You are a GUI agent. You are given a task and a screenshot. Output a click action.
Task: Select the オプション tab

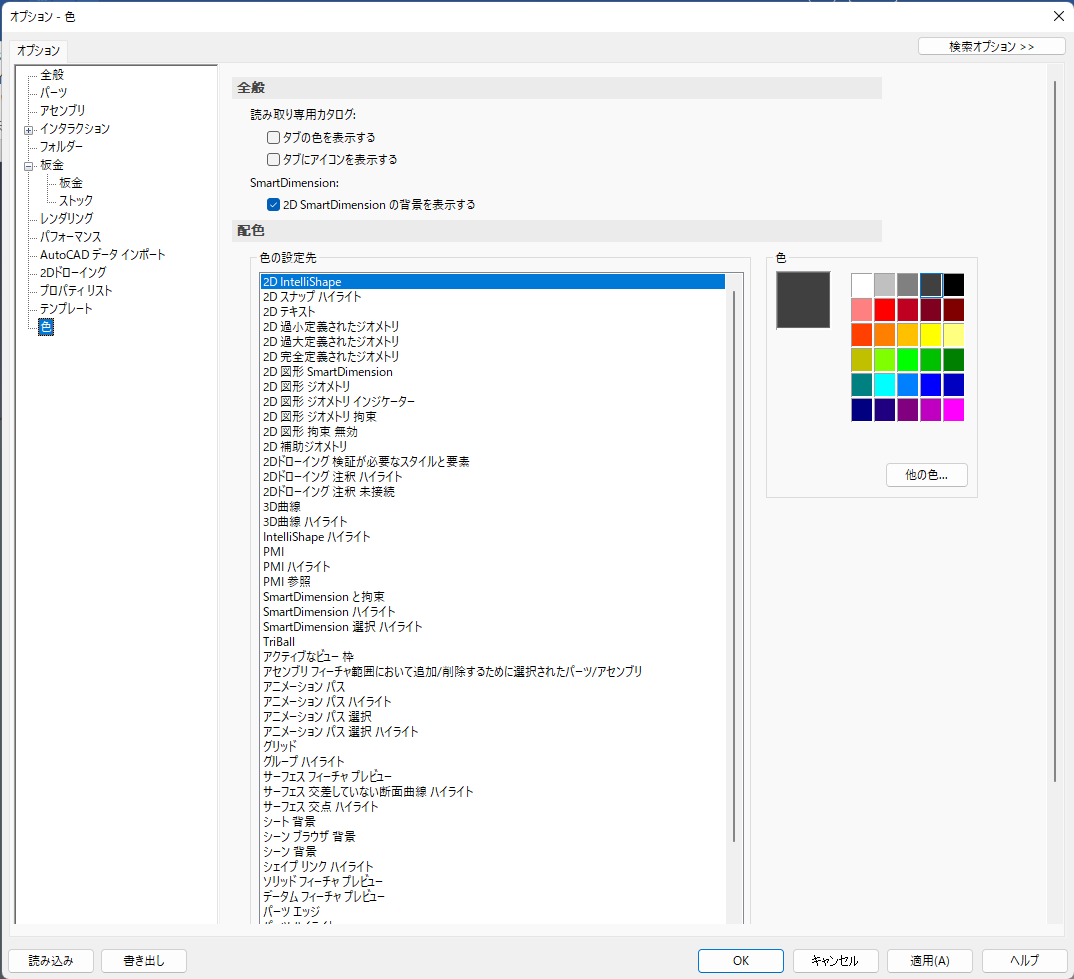tap(39, 50)
